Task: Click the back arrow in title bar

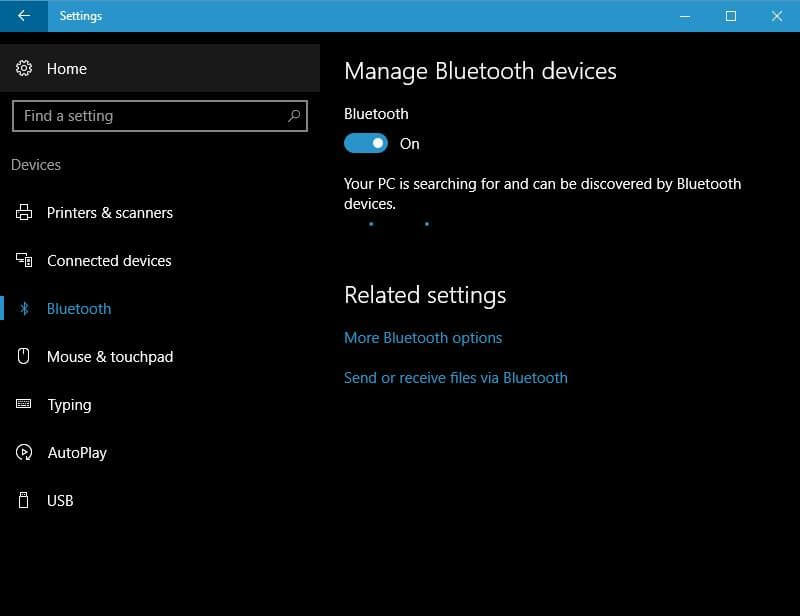Action: coord(23,16)
